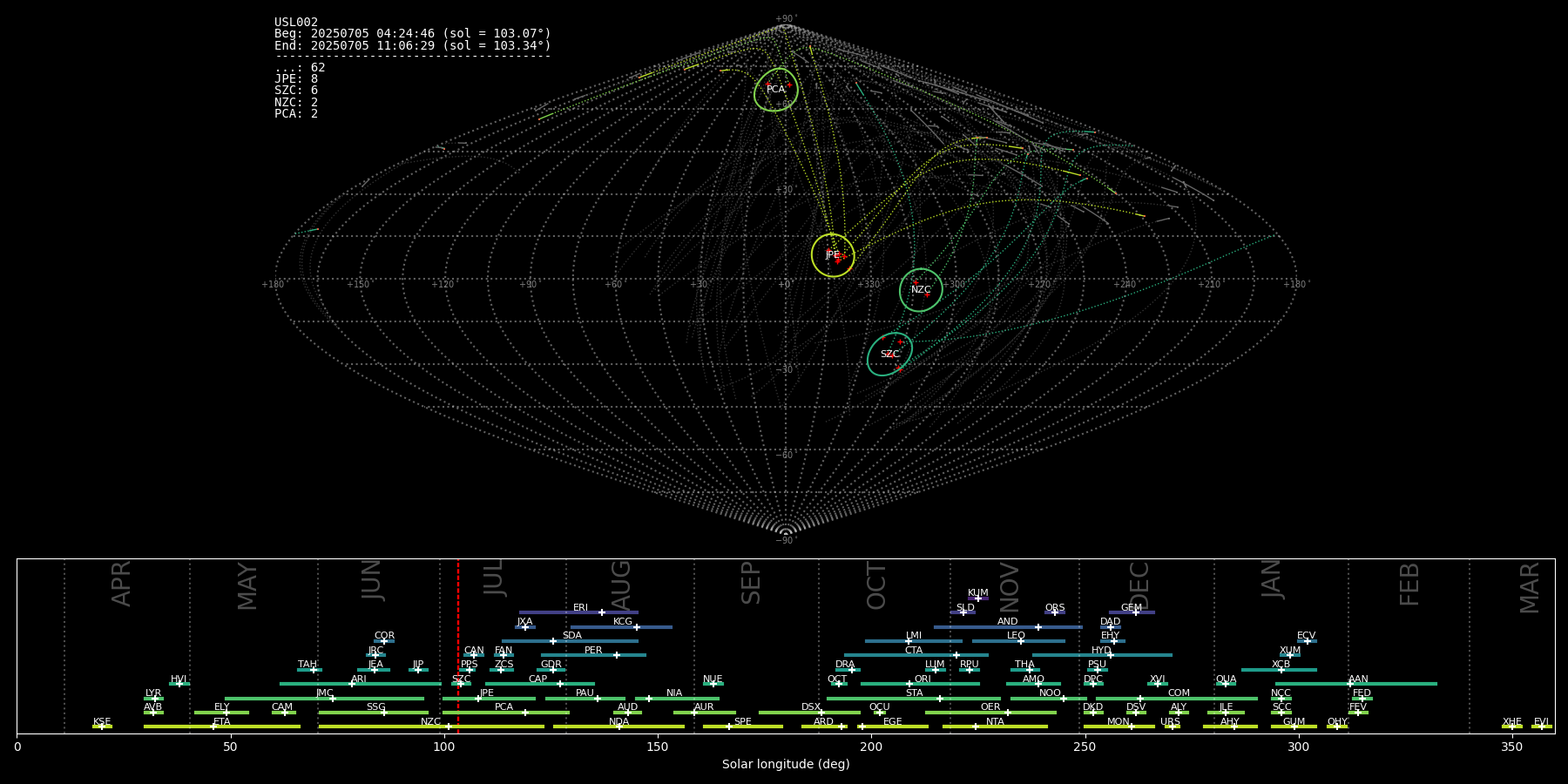Click the 'SZC: 6' count entry in legend

click(x=296, y=91)
